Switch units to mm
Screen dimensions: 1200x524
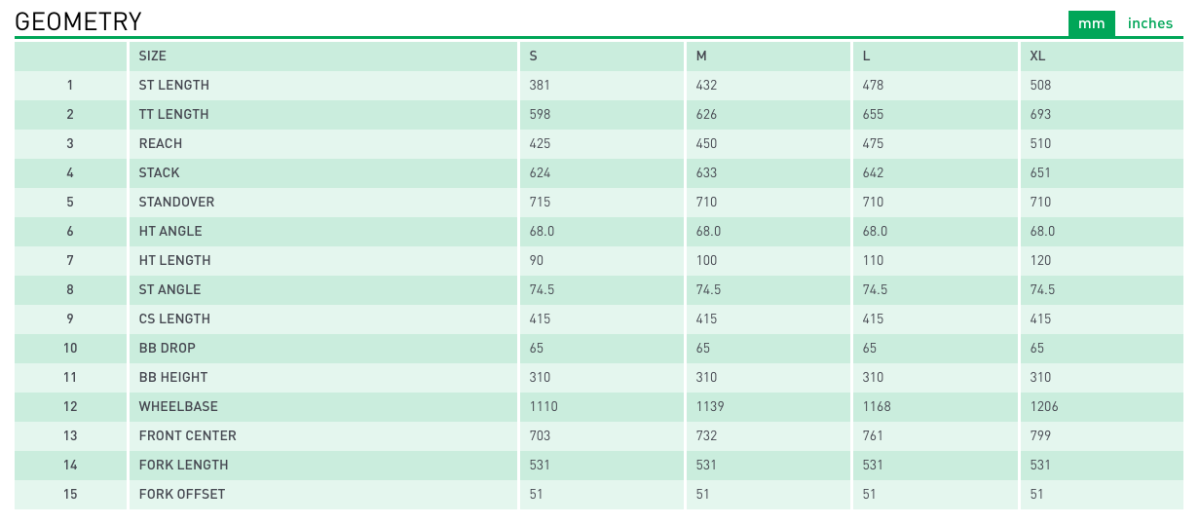(1091, 23)
